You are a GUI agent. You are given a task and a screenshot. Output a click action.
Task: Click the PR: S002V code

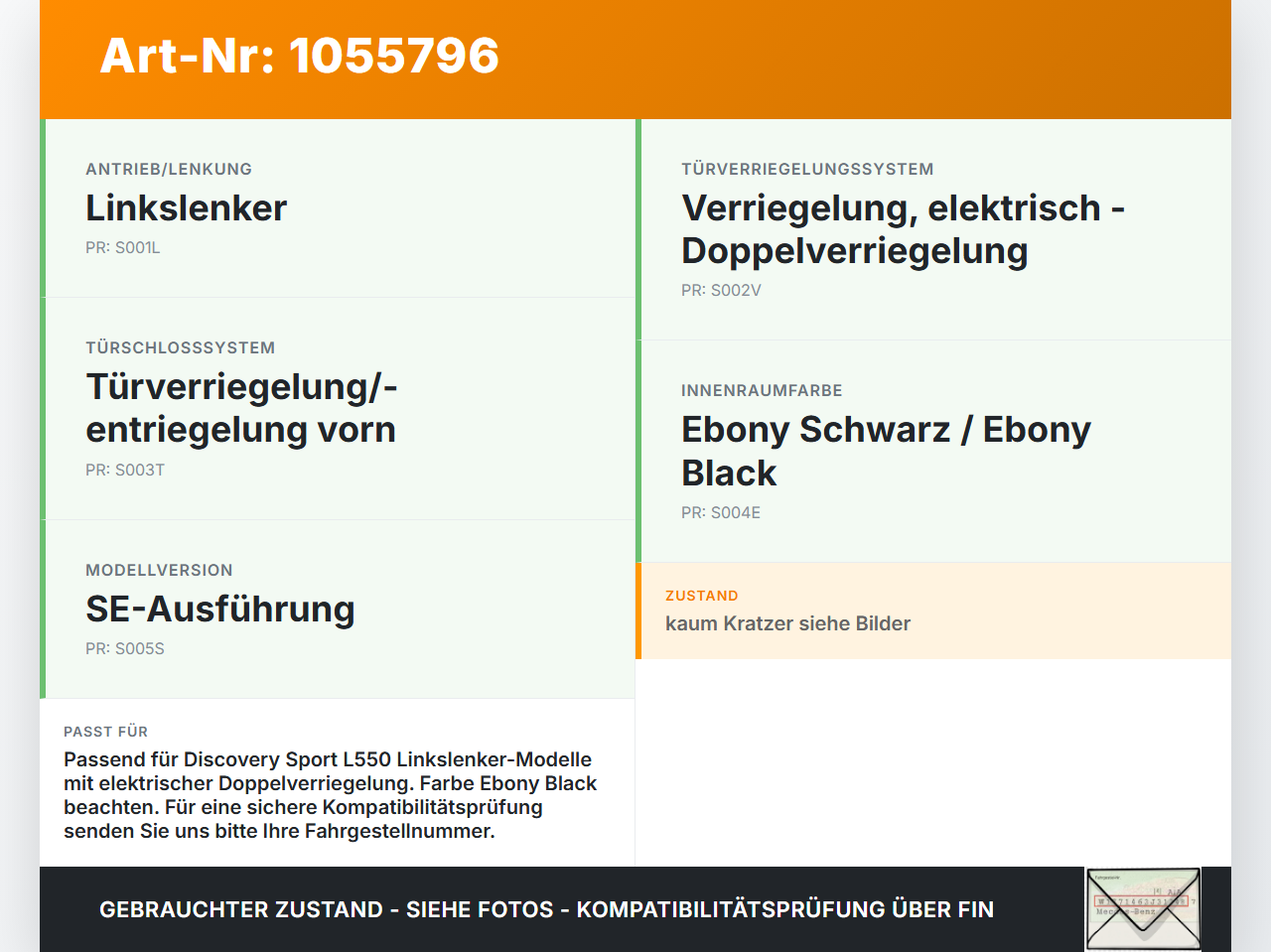[x=721, y=291]
